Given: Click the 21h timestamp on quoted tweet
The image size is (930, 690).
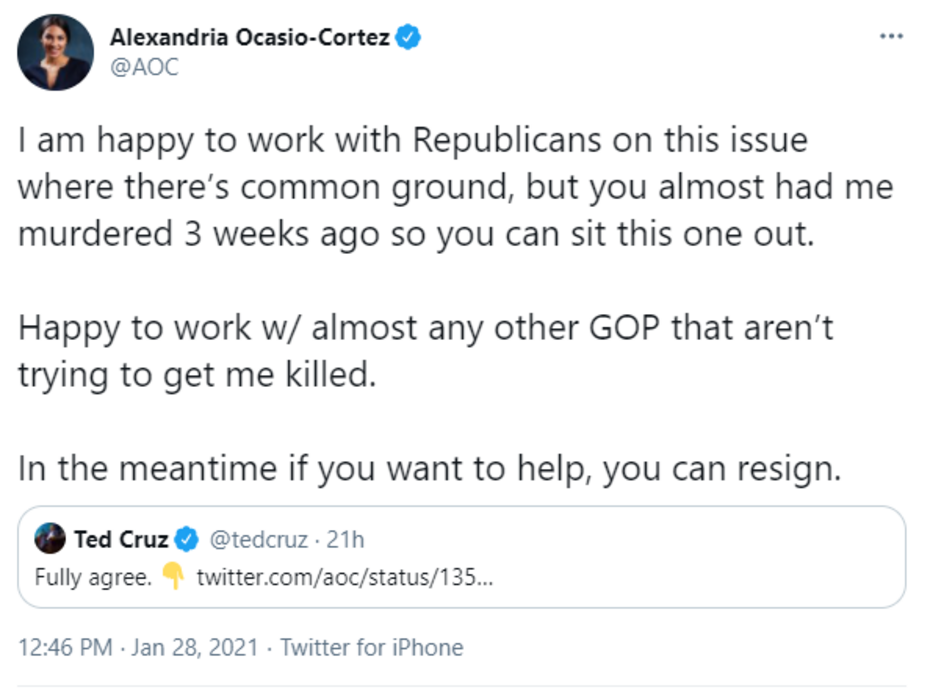Looking at the screenshot, I should [346, 541].
